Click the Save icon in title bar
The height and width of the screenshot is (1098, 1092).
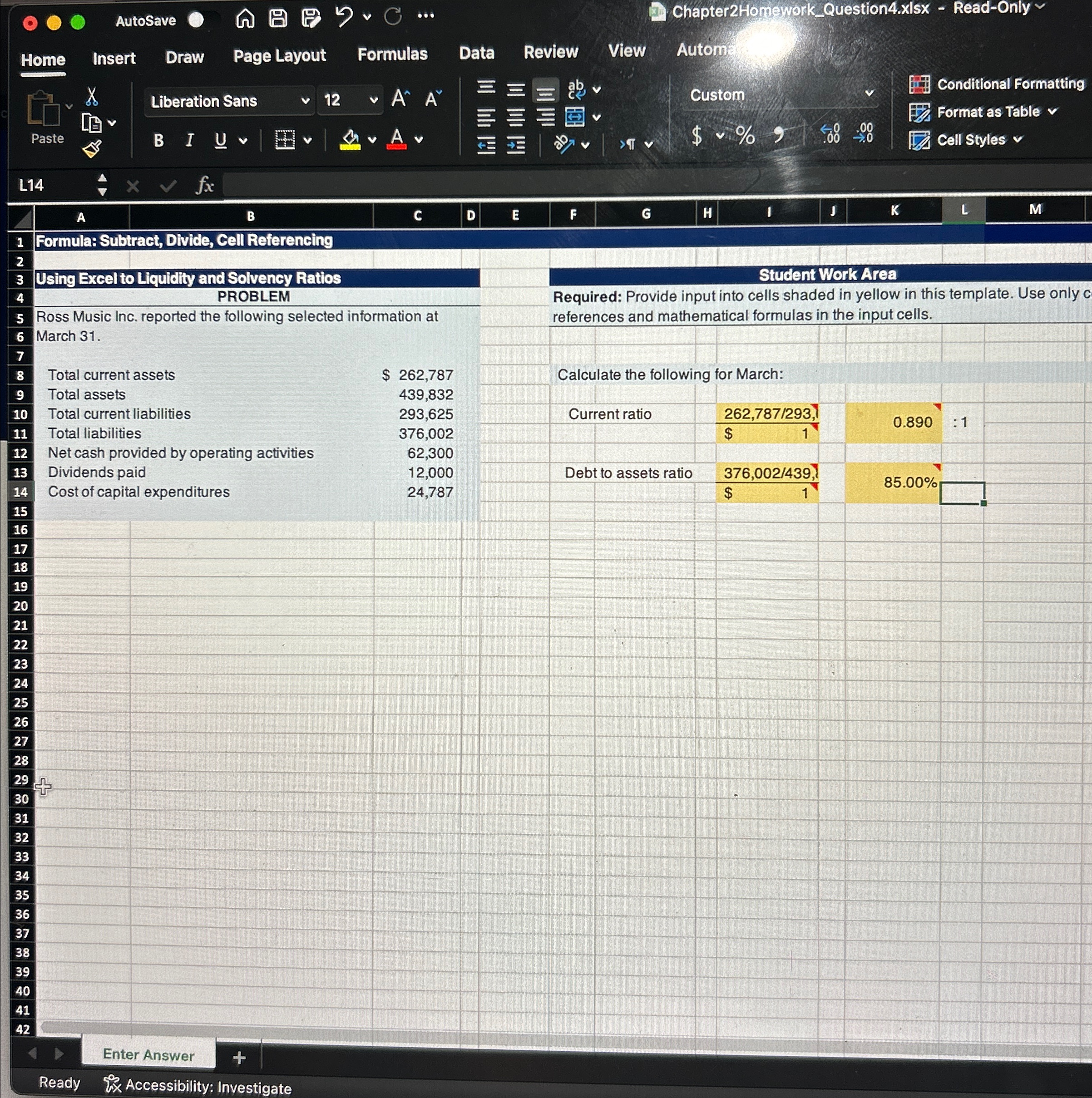tap(278, 18)
